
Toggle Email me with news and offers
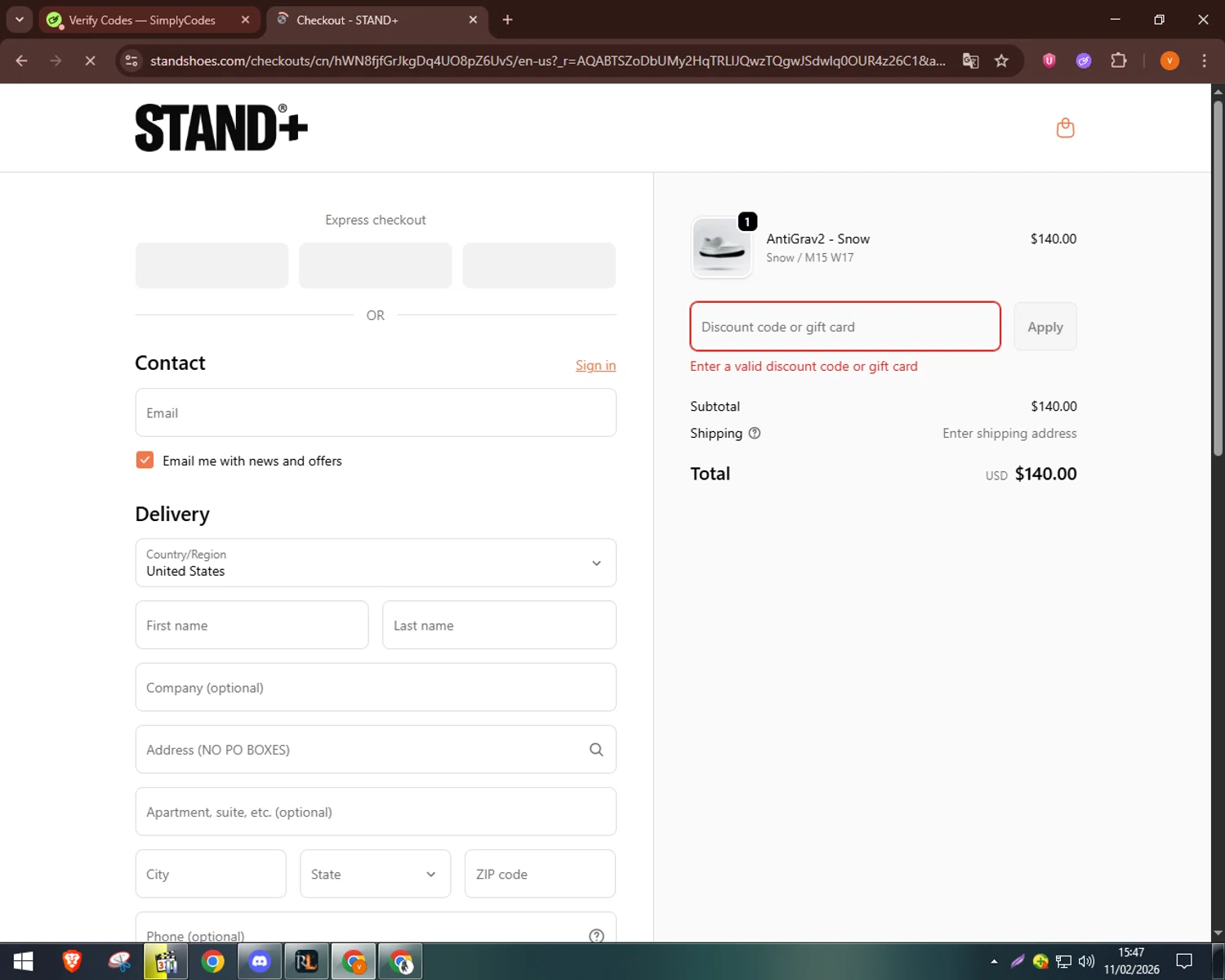(x=145, y=460)
